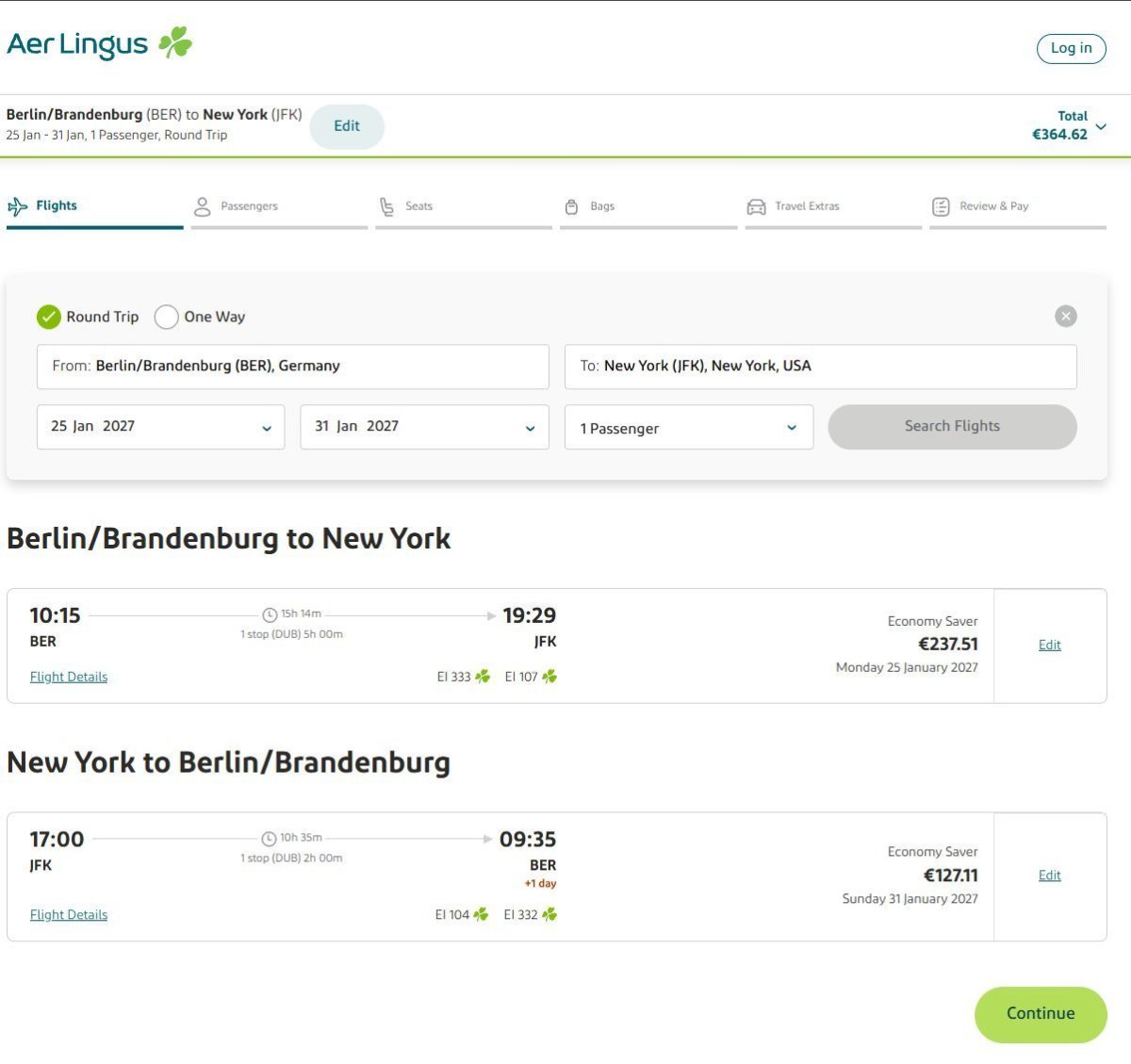Image resolution: width=1131 pixels, height=1064 pixels.
Task: Close the search panel with X icon
Action: click(1066, 316)
